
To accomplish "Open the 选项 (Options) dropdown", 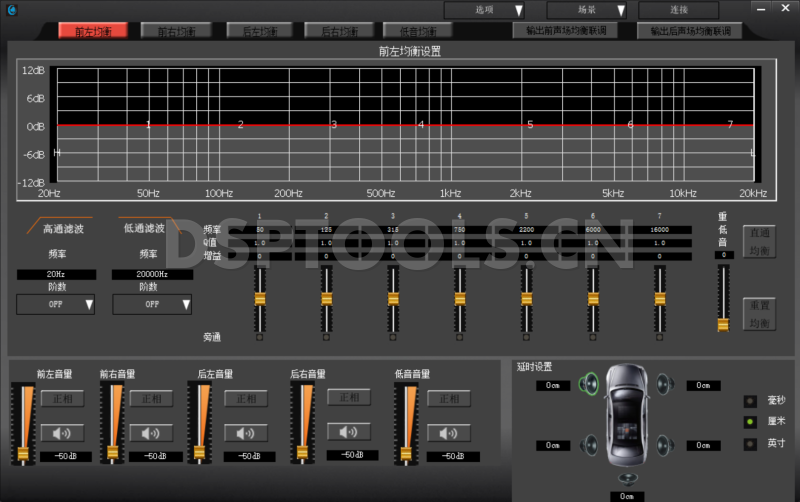I will click(x=485, y=10).
